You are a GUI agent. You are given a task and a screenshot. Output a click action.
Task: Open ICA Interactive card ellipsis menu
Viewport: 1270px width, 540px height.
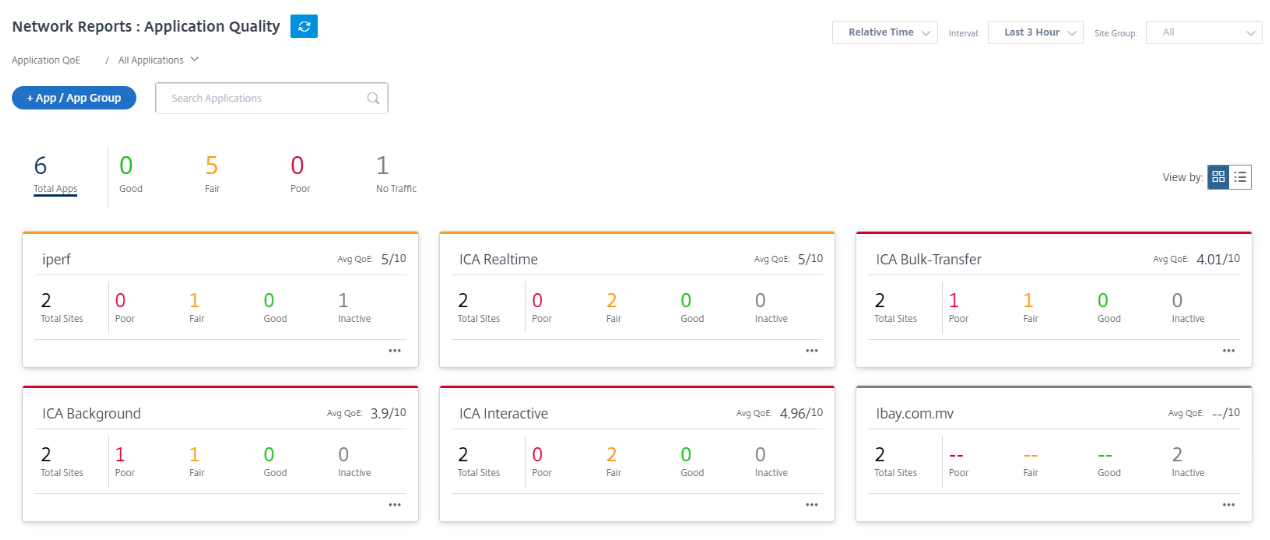click(812, 505)
